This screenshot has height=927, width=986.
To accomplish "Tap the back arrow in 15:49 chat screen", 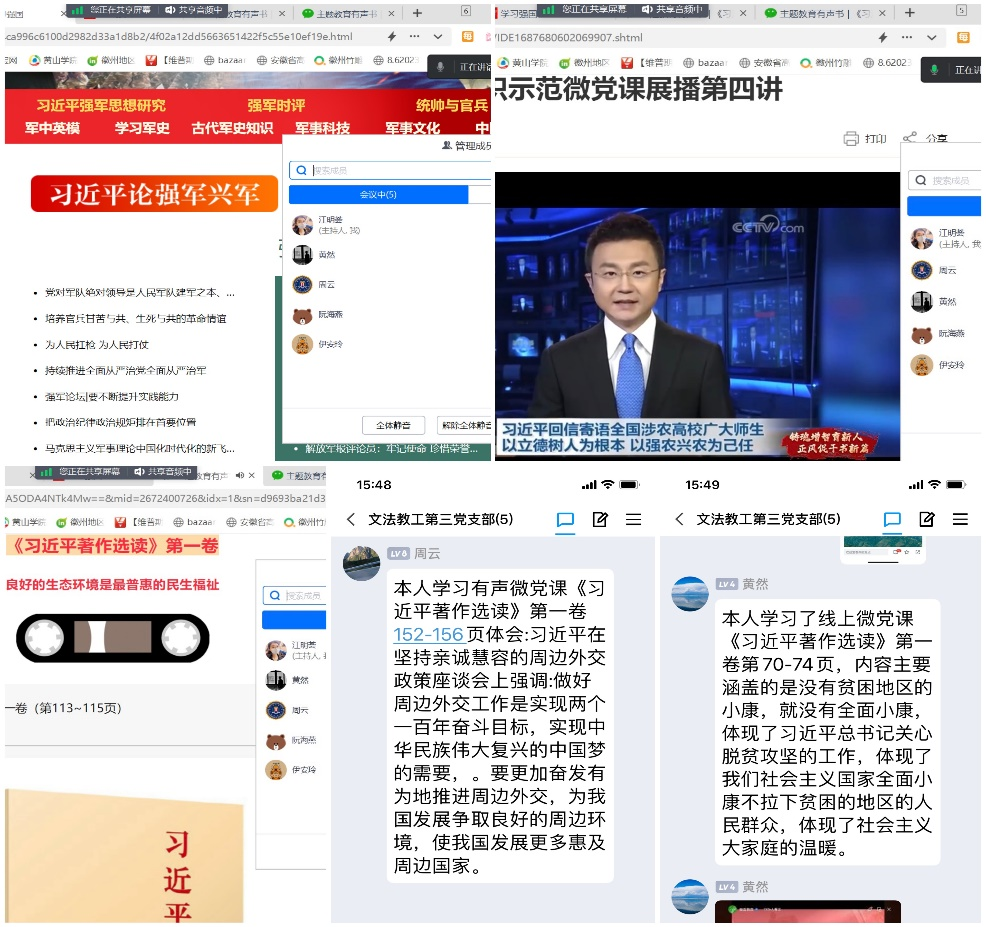I will [x=679, y=519].
